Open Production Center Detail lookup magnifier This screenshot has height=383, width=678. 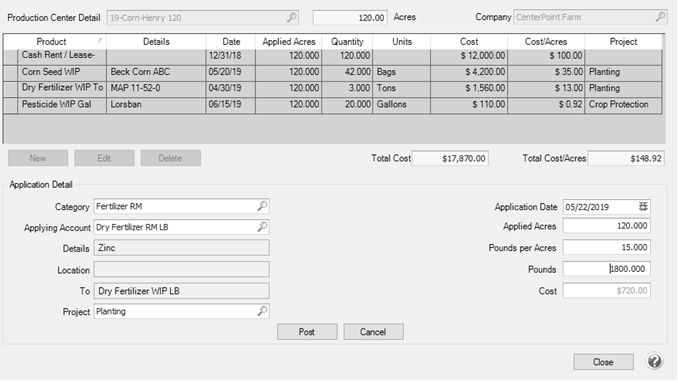pyautogui.click(x=292, y=17)
